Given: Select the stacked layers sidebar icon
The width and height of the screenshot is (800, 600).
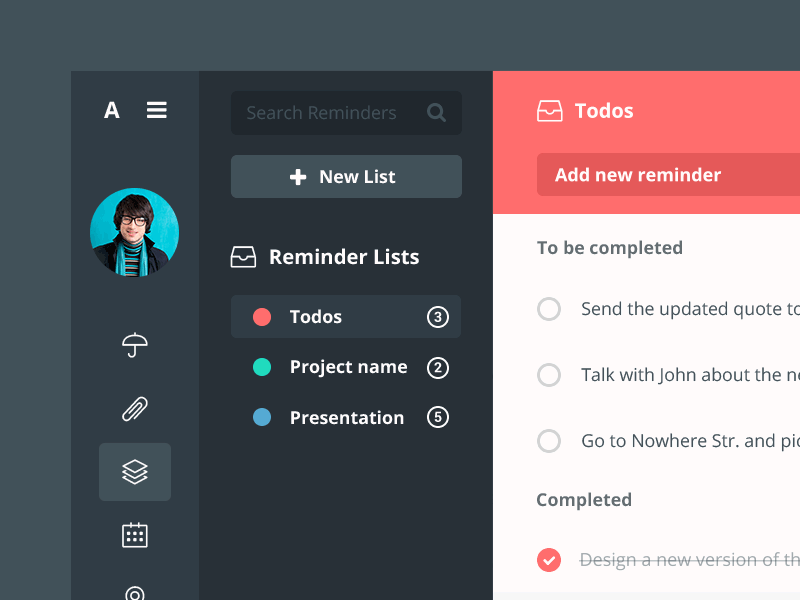Looking at the screenshot, I should click(x=135, y=472).
